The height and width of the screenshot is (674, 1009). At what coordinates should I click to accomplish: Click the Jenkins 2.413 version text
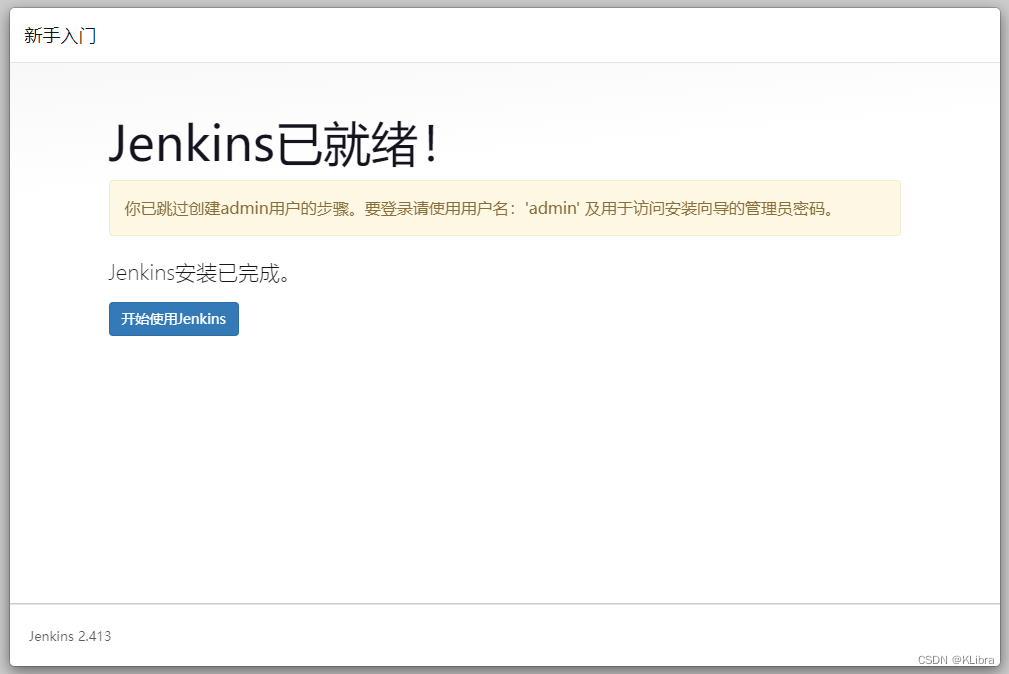pos(69,636)
